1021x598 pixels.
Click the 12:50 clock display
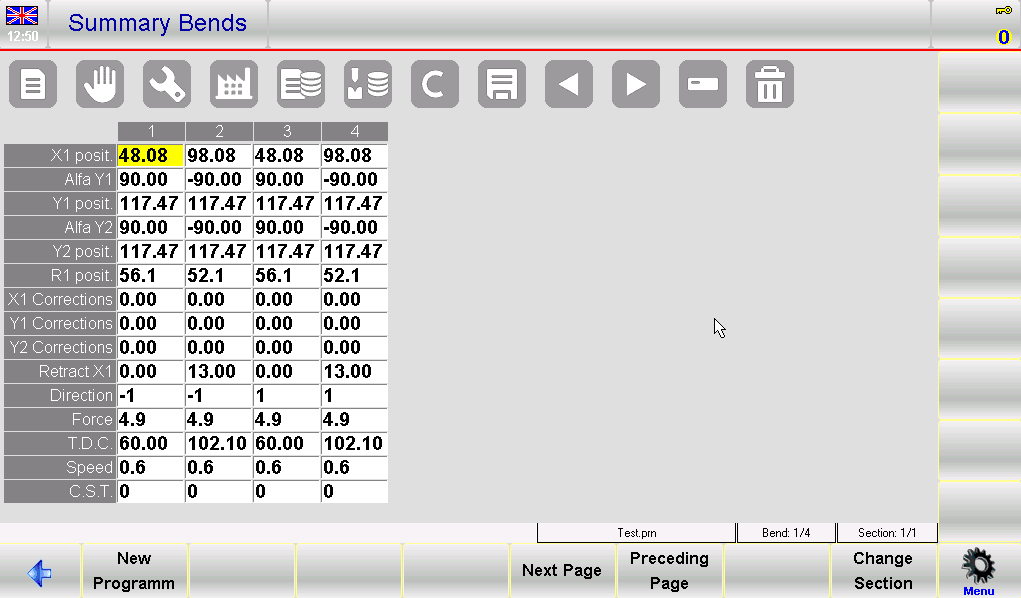pos(23,36)
